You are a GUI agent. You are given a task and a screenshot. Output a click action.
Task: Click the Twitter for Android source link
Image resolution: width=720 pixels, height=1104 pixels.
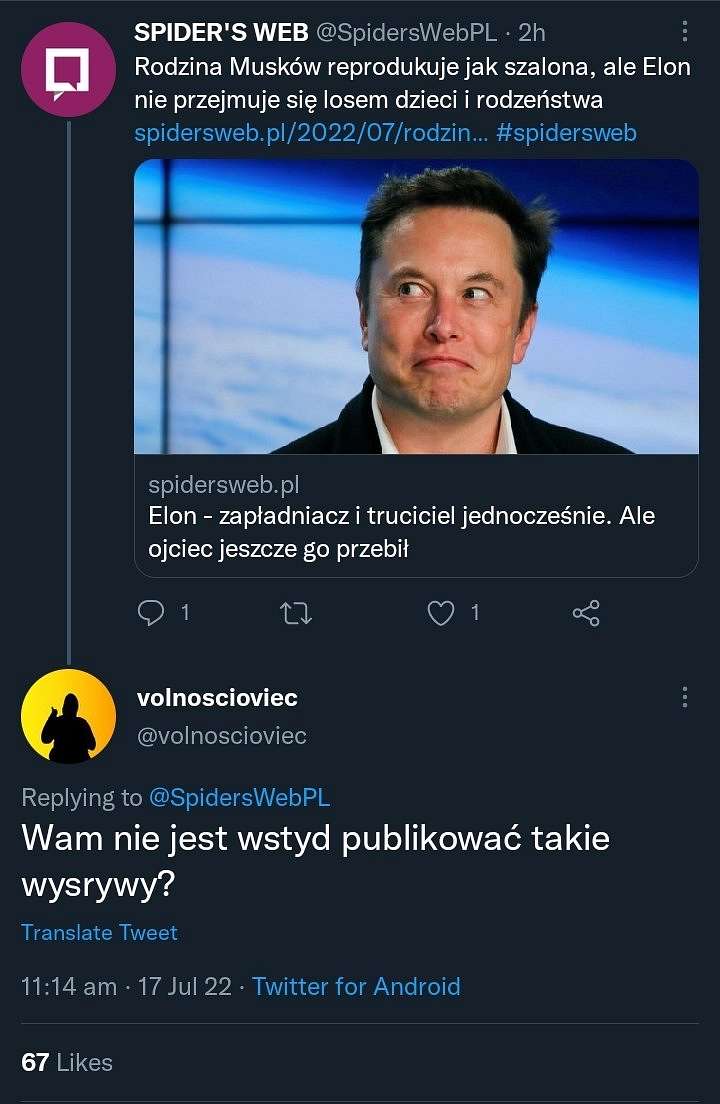356,986
